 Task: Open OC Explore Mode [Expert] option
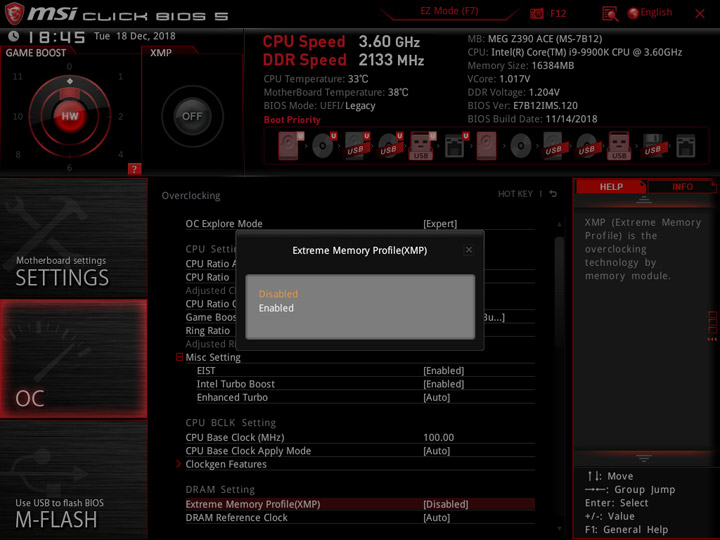pyautogui.click(x=440, y=224)
